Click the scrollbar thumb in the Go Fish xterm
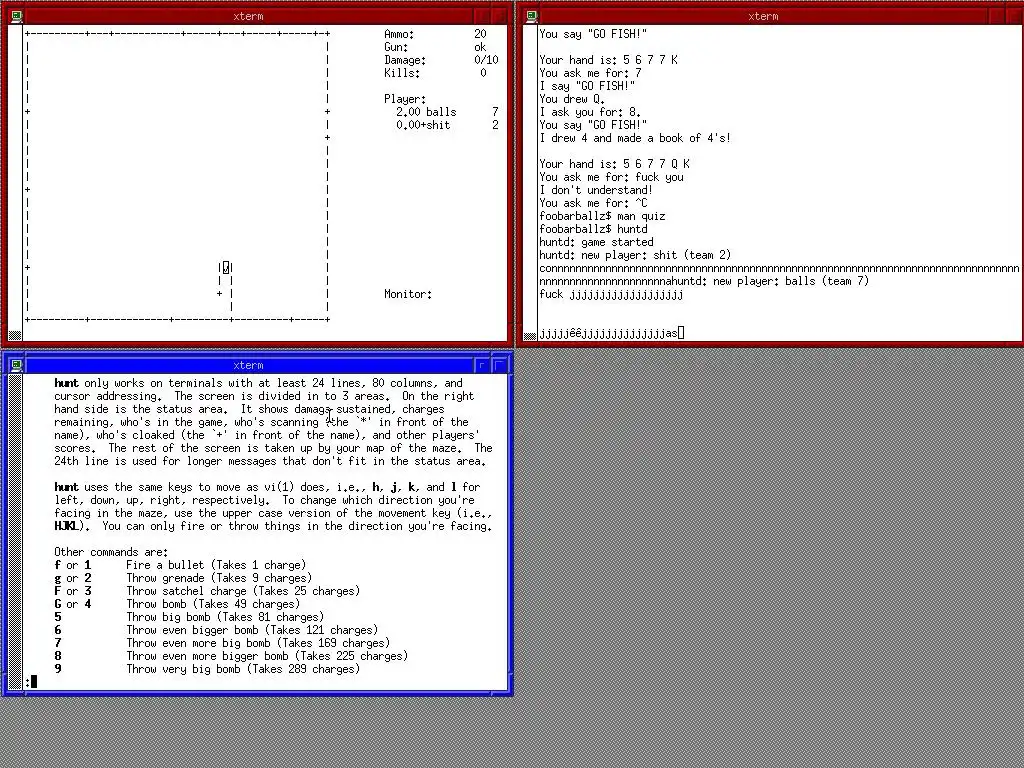 (x=530, y=336)
